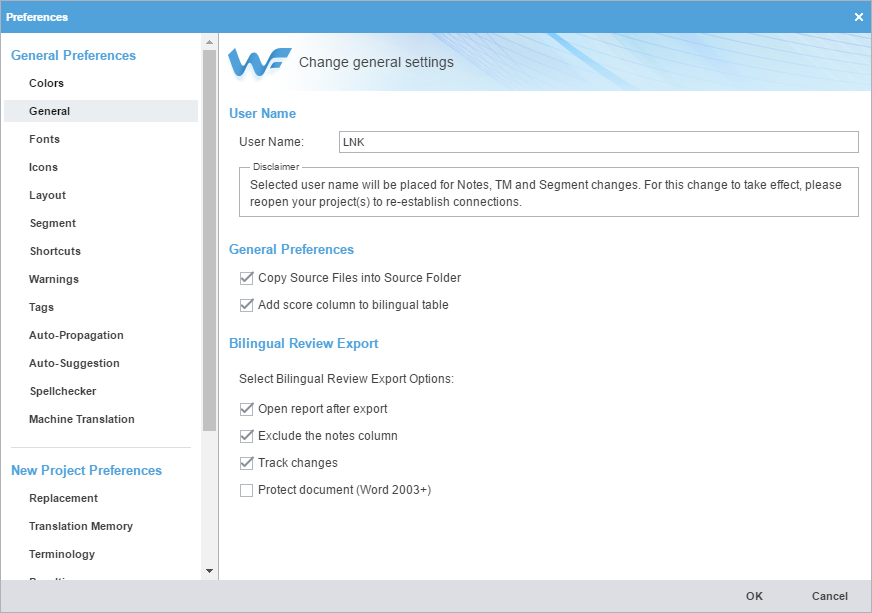Open the Colors preferences page
872x613 pixels.
click(46, 83)
